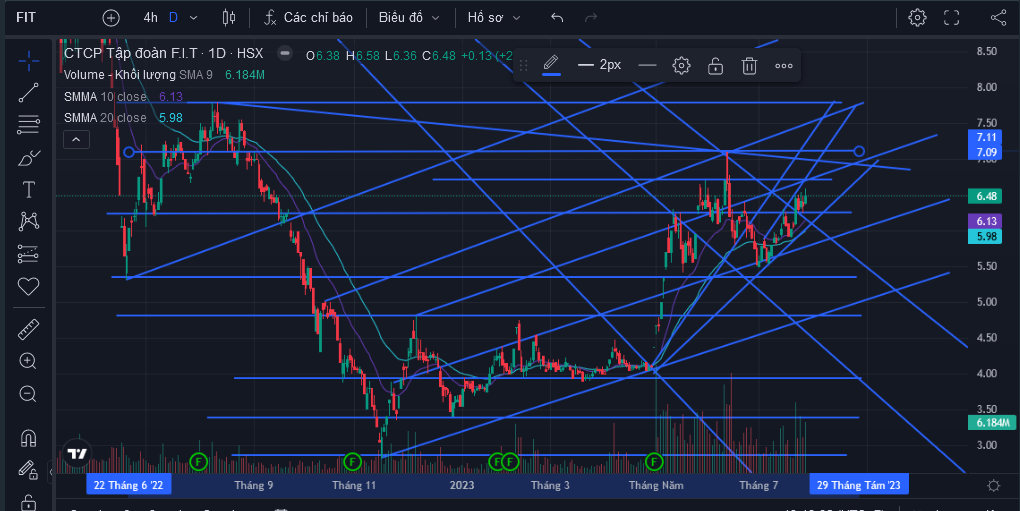Move the floating drawing toolbar handle
The width and height of the screenshot is (1020, 511).
(x=523, y=65)
